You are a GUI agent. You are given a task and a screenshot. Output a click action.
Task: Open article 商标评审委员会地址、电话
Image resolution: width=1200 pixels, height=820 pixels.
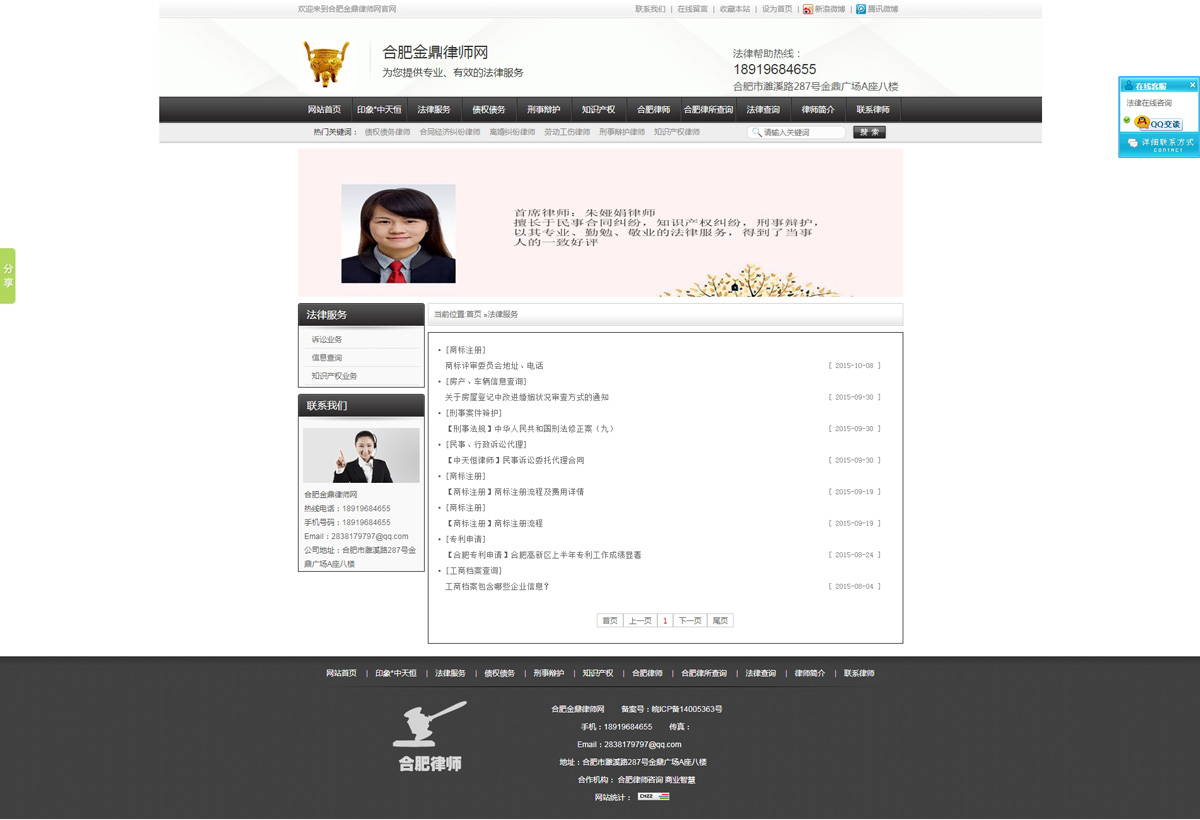494,366
